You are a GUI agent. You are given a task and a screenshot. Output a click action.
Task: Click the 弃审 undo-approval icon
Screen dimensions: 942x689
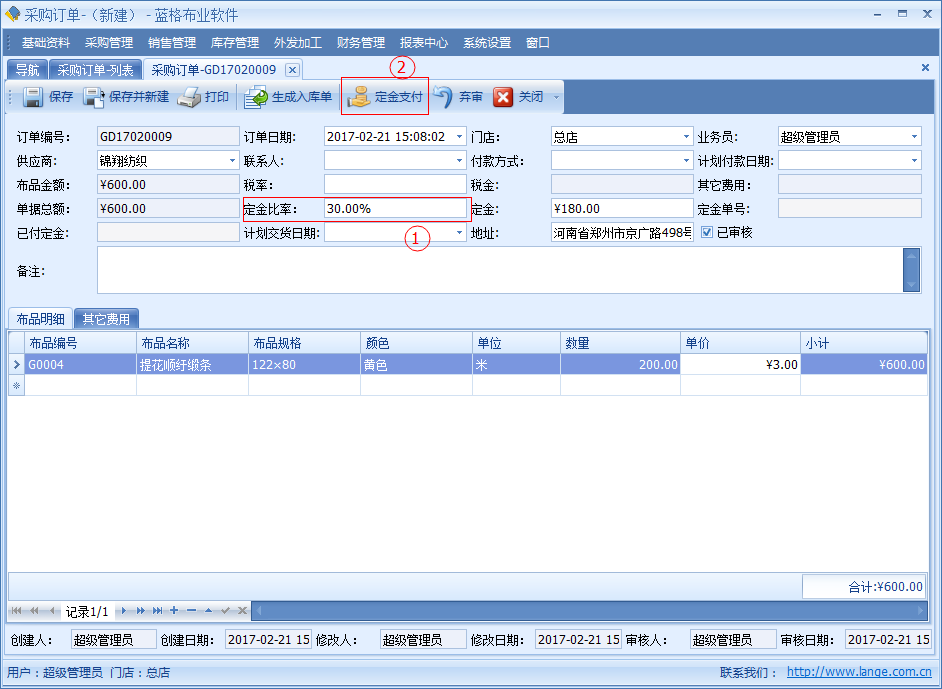(444, 97)
